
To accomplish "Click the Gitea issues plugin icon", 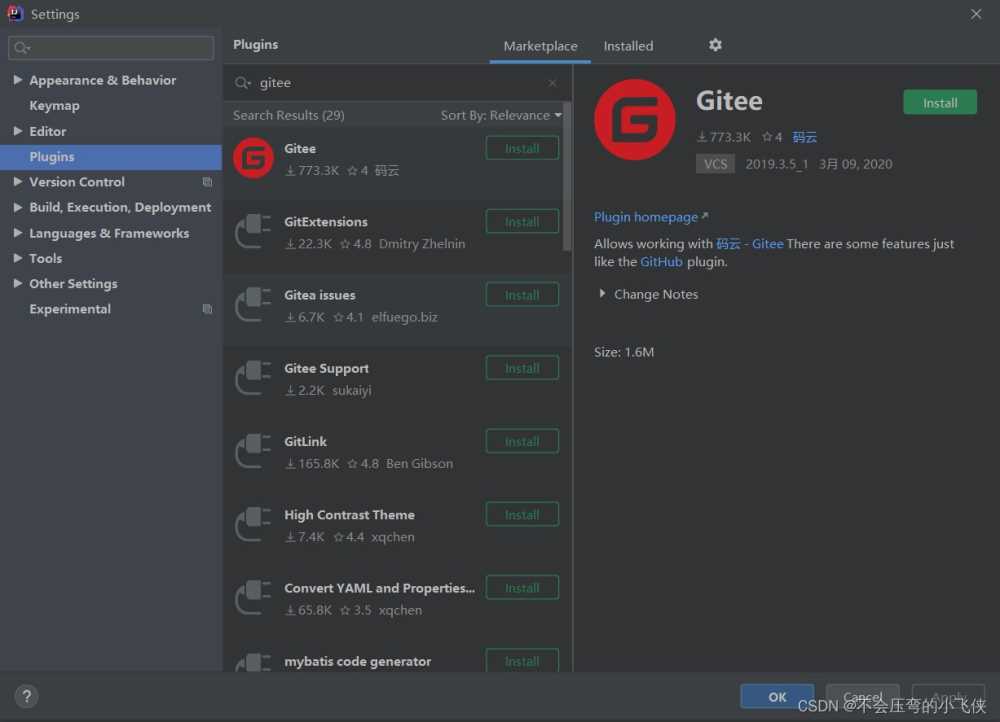I will coord(253,305).
